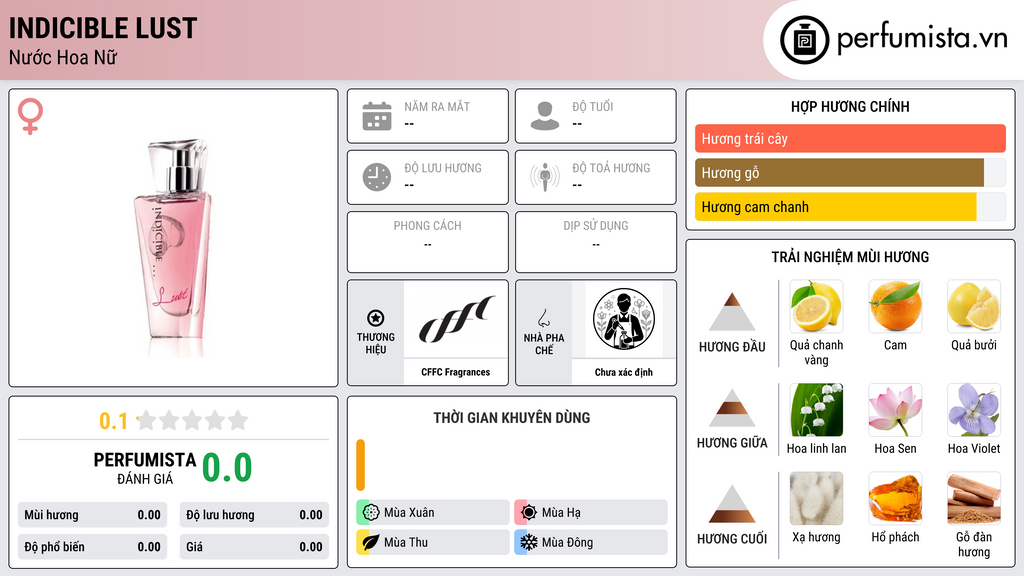Click the Giá score row
This screenshot has height=576, width=1024.
(x=254, y=547)
